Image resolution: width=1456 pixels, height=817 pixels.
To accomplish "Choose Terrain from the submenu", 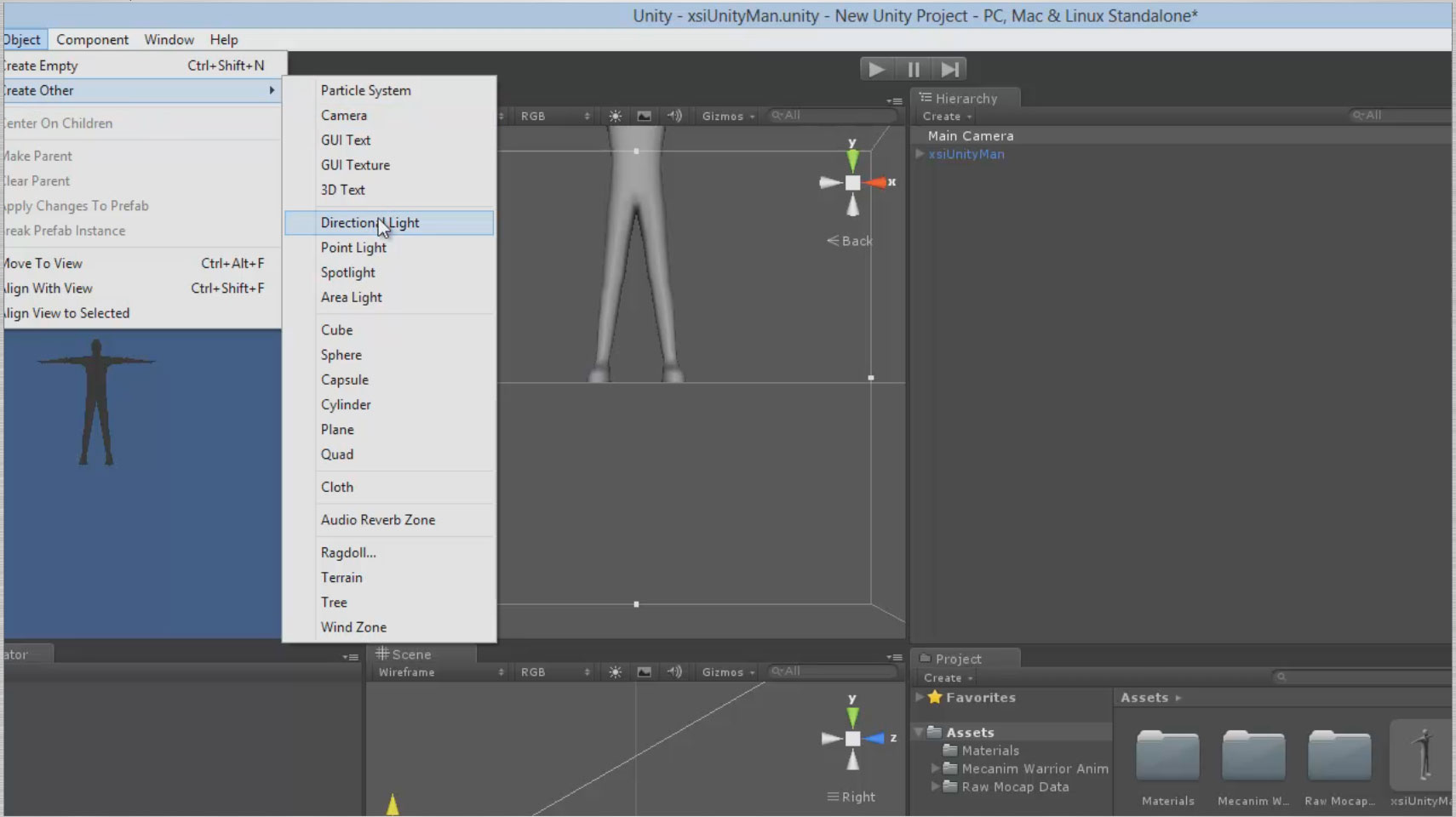I will tap(389, 577).
